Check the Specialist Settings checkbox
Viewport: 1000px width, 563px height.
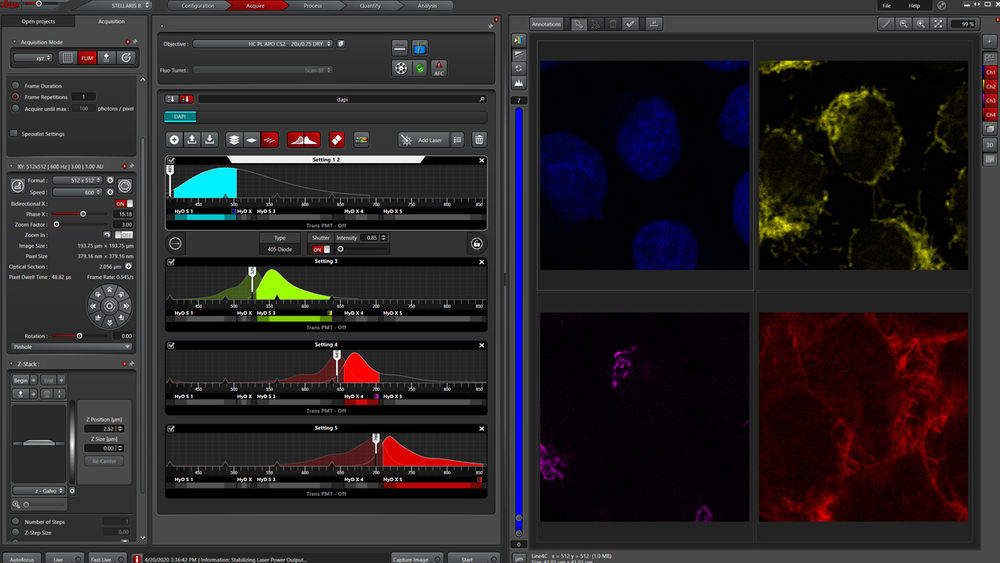point(14,133)
